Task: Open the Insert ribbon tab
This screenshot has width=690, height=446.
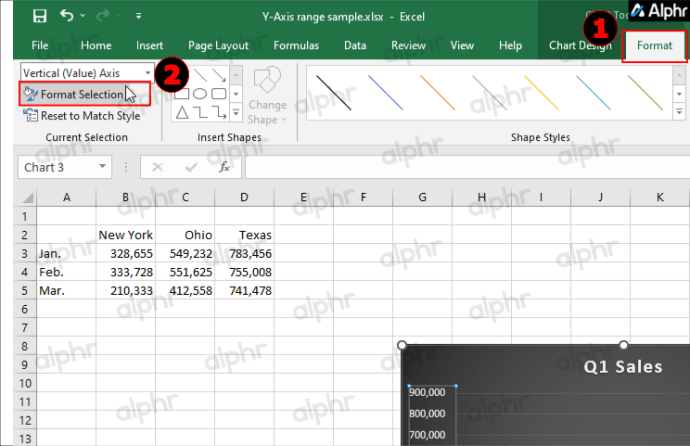Action: pos(150,45)
